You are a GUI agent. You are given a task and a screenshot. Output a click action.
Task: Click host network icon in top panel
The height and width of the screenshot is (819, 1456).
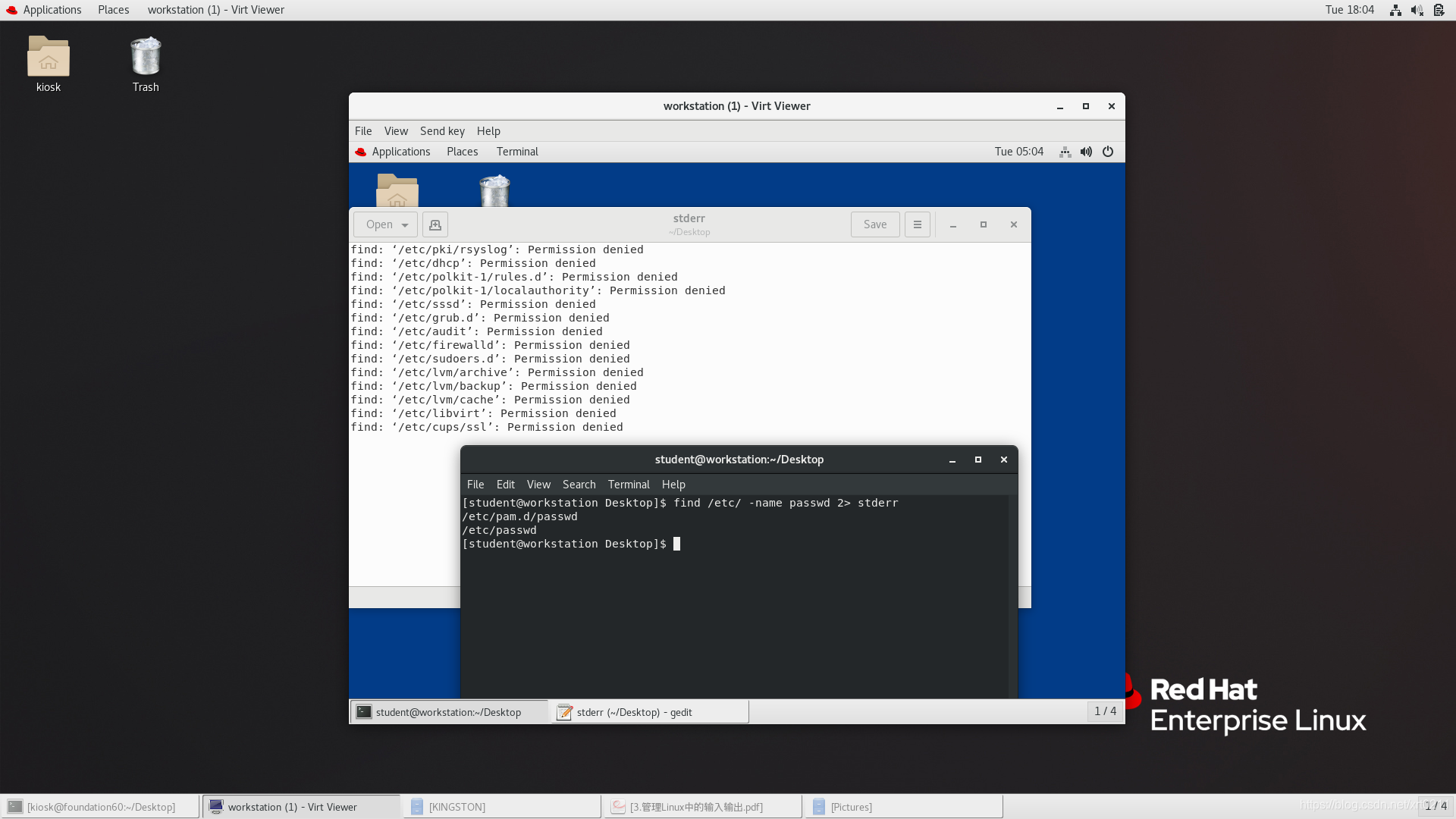pyautogui.click(x=1395, y=10)
